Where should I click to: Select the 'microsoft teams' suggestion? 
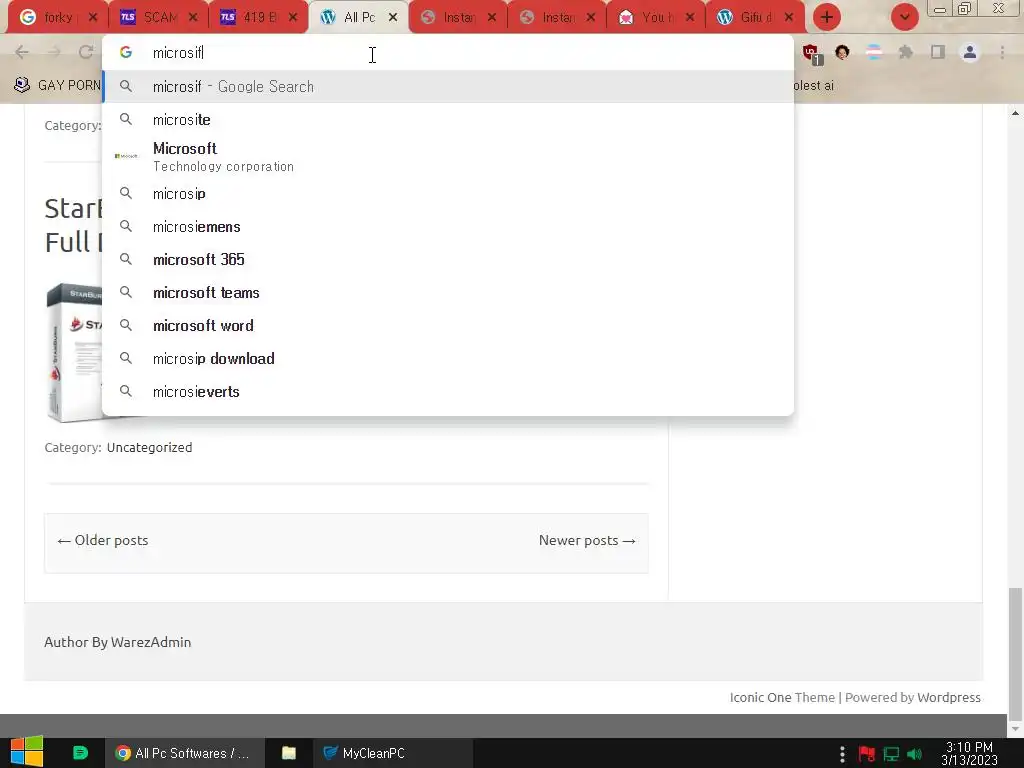click(x=447, y=293)
